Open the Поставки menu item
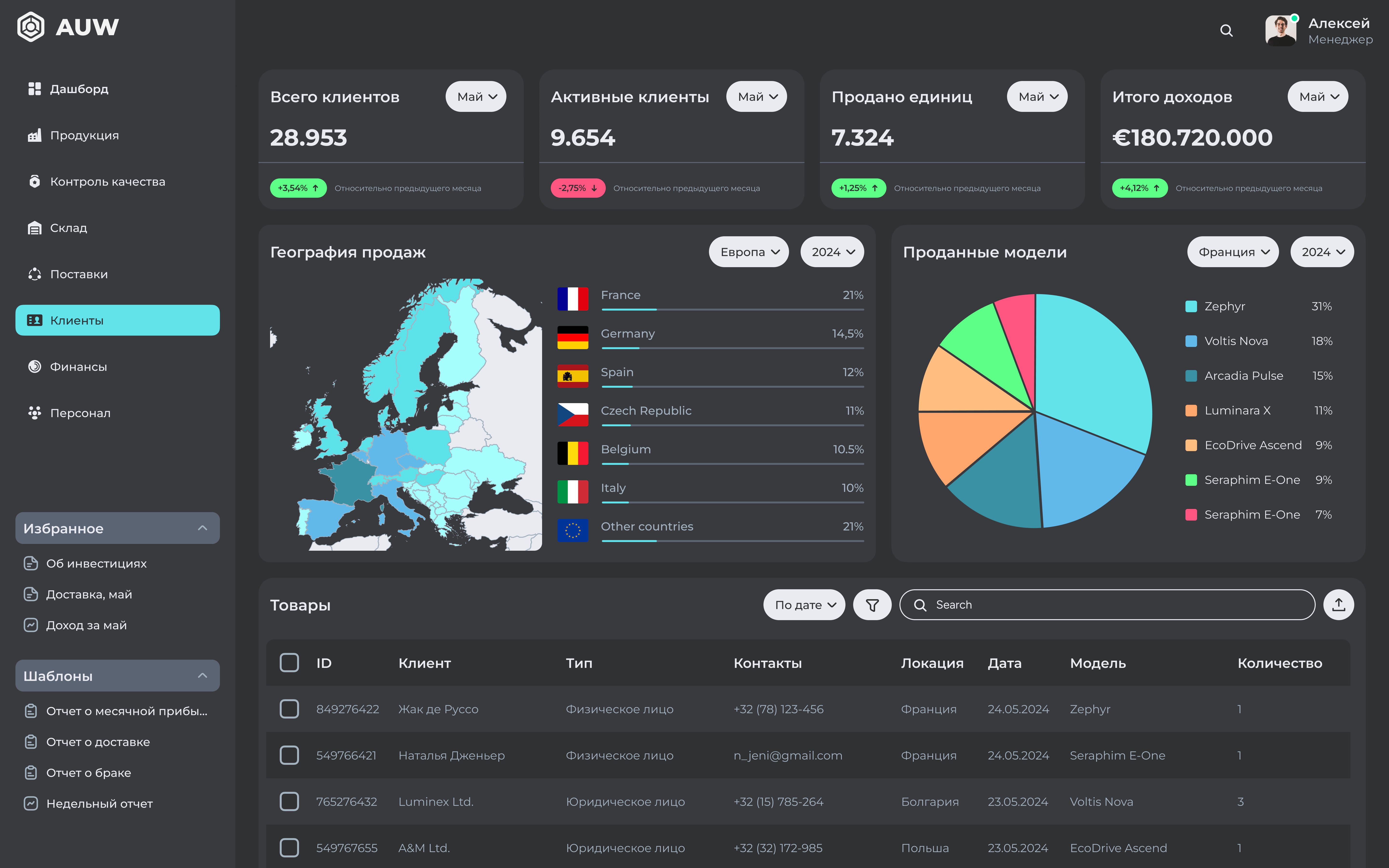Image resolution: width=1389 pixels, height=868 pixels. pos(79,274)
